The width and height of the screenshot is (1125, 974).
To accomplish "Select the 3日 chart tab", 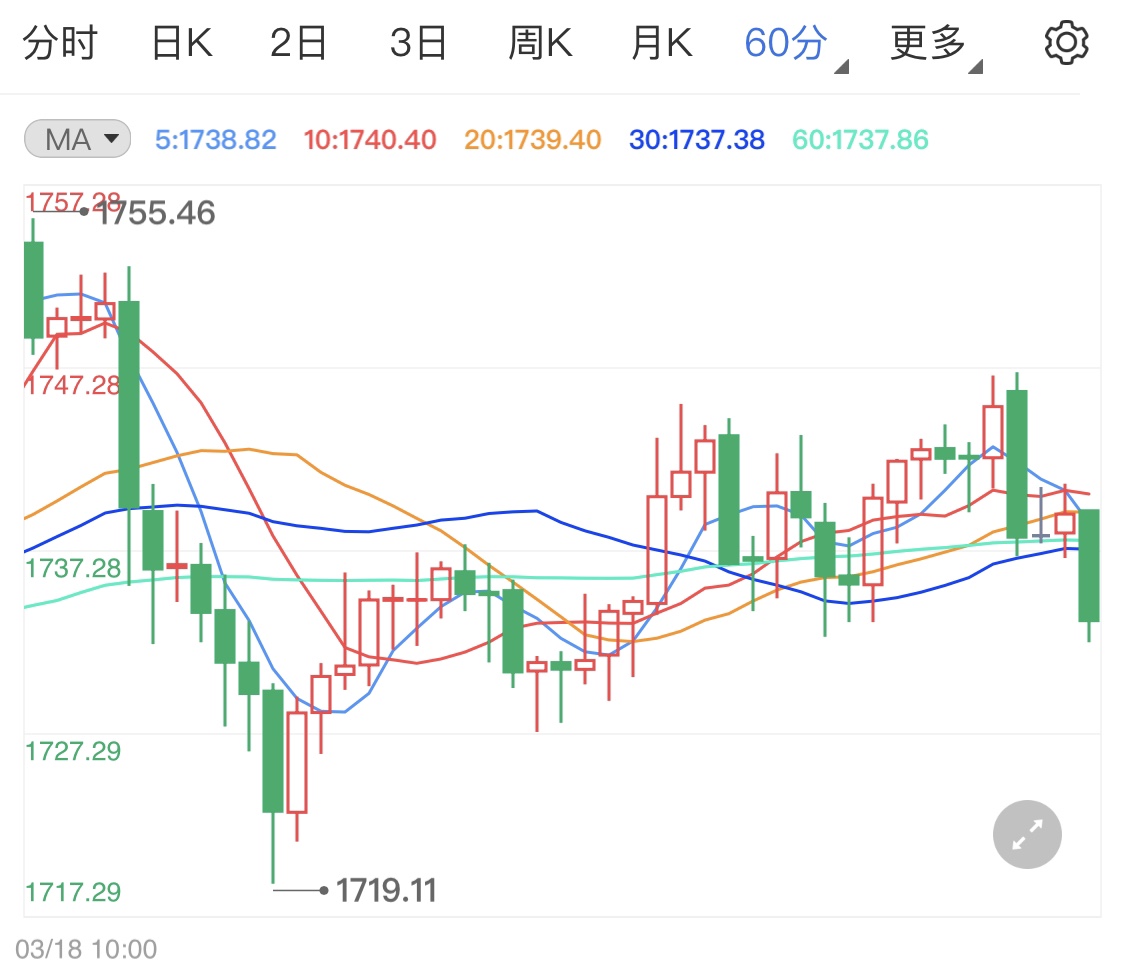I will pos(418,43).
